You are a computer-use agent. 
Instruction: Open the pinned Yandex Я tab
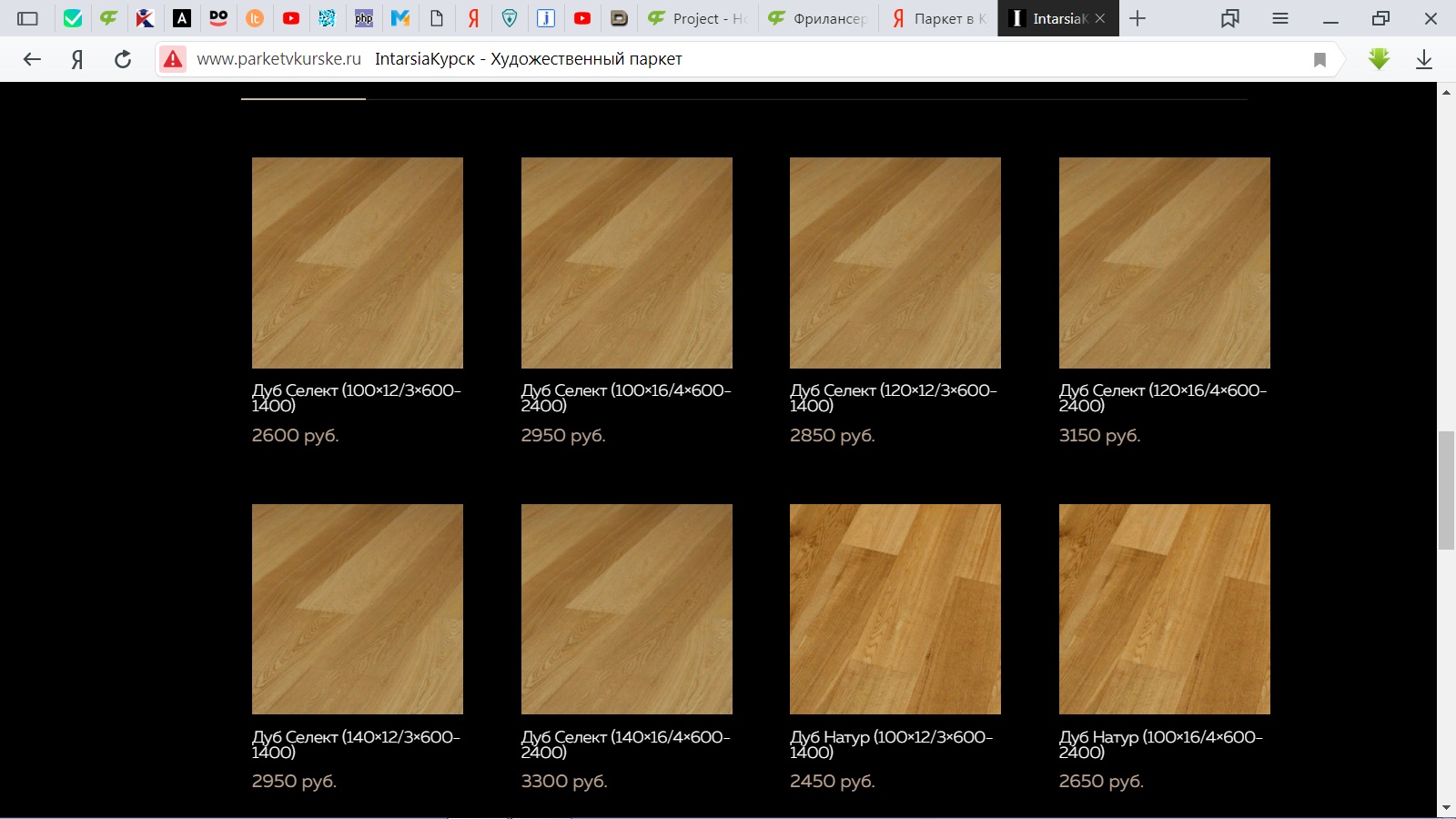pos(473,18)
